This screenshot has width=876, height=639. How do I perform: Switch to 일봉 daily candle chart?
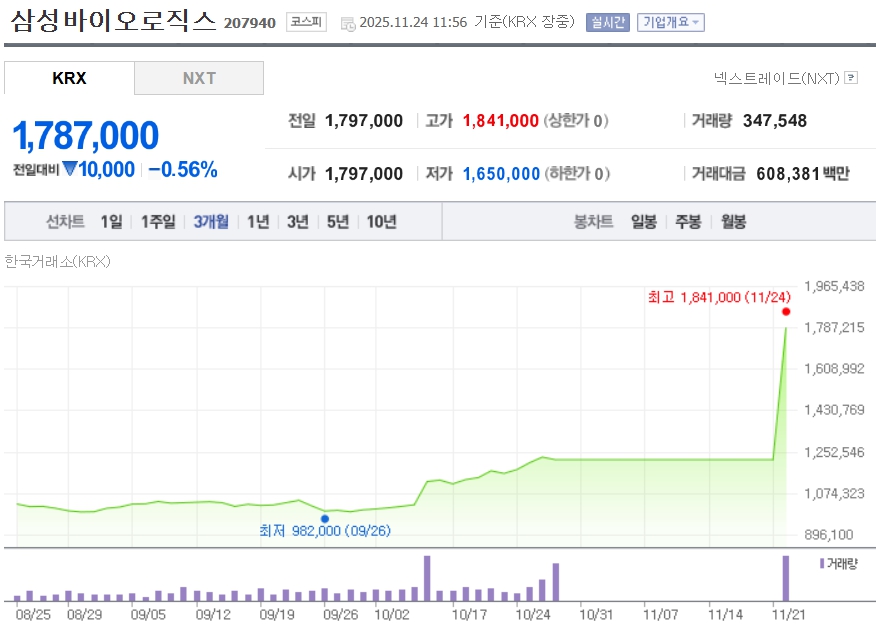(643, 222)
